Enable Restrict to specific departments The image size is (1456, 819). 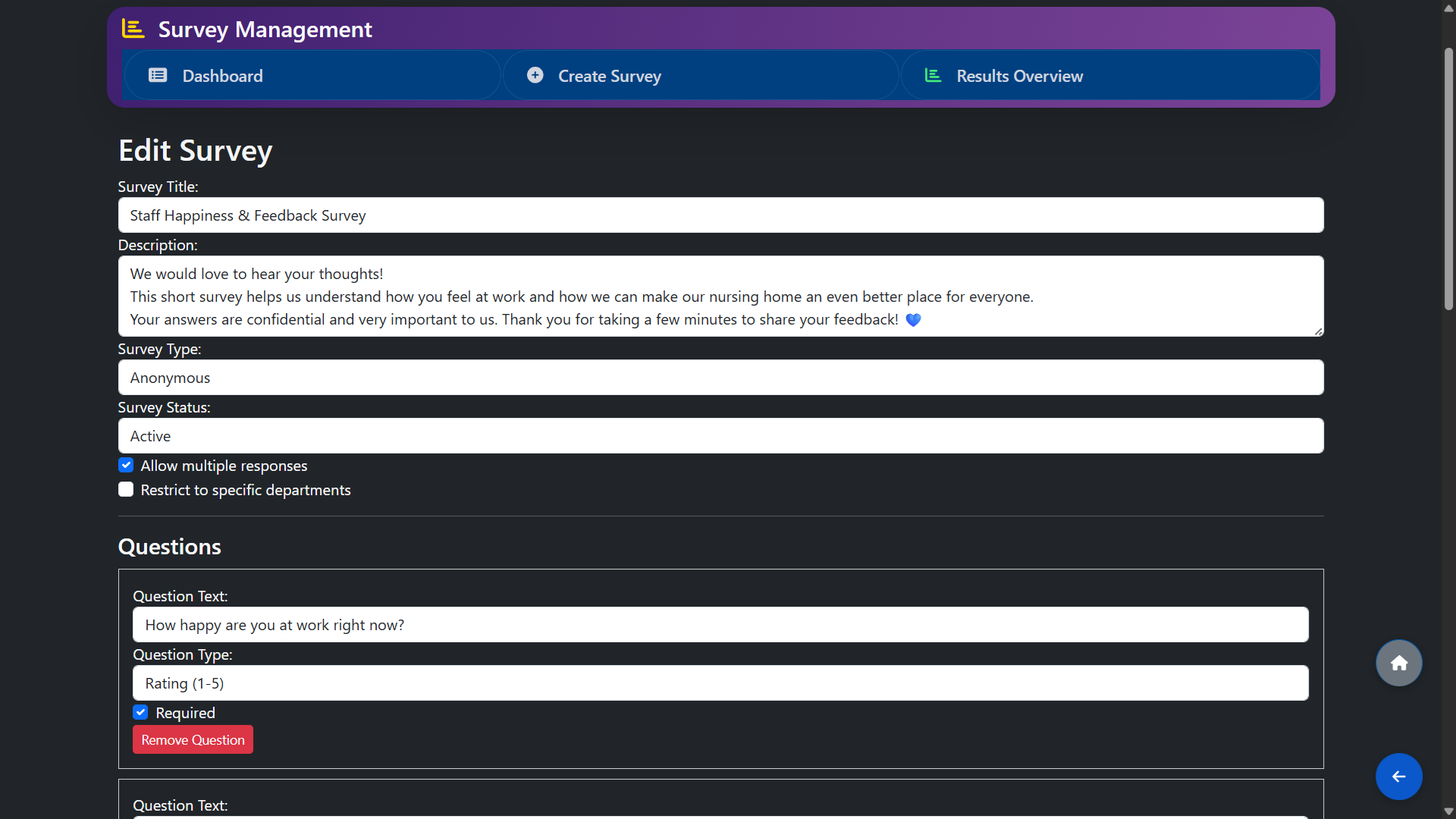[x=125, y=489]
